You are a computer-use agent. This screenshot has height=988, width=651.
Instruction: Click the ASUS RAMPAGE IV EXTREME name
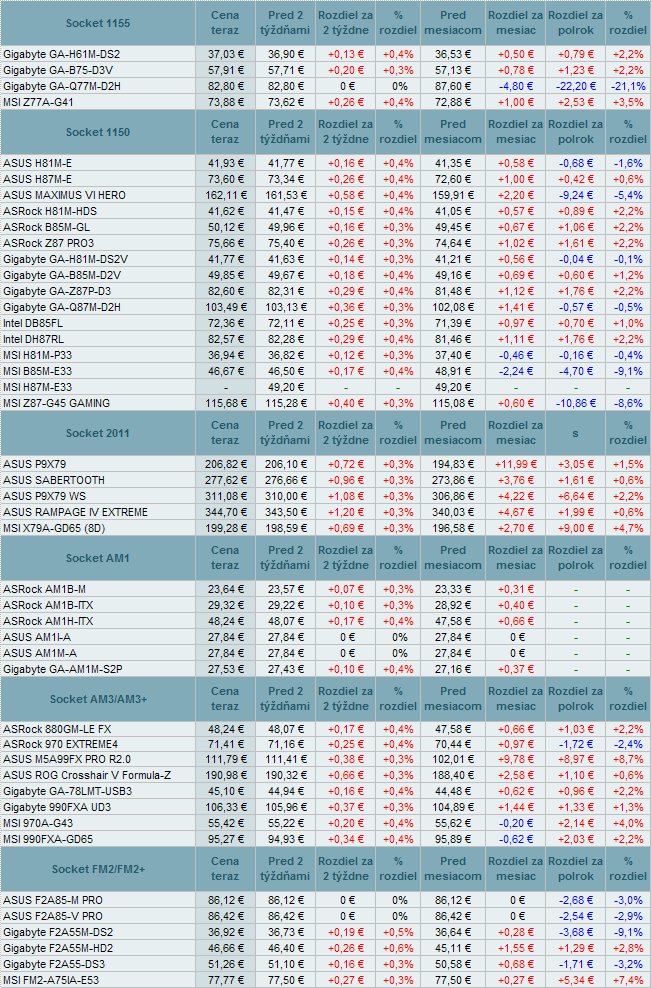point(75,512)
